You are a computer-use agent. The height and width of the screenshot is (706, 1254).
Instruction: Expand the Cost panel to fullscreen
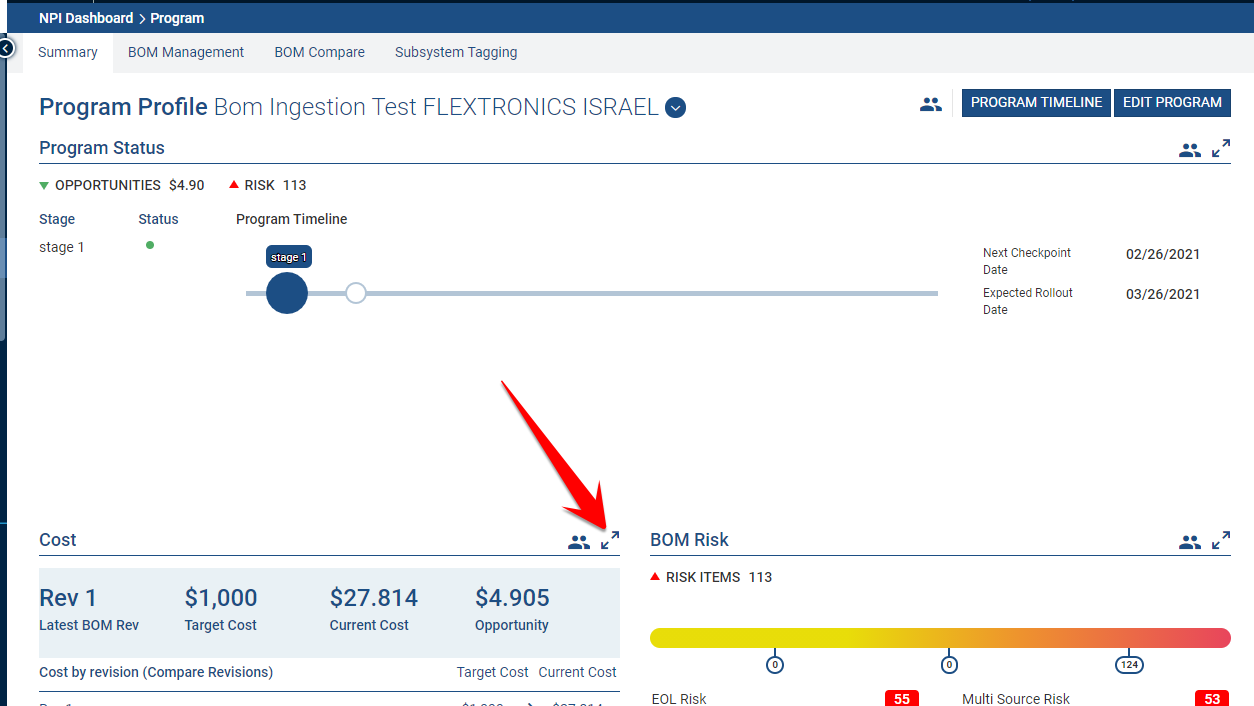click(610, 541)
